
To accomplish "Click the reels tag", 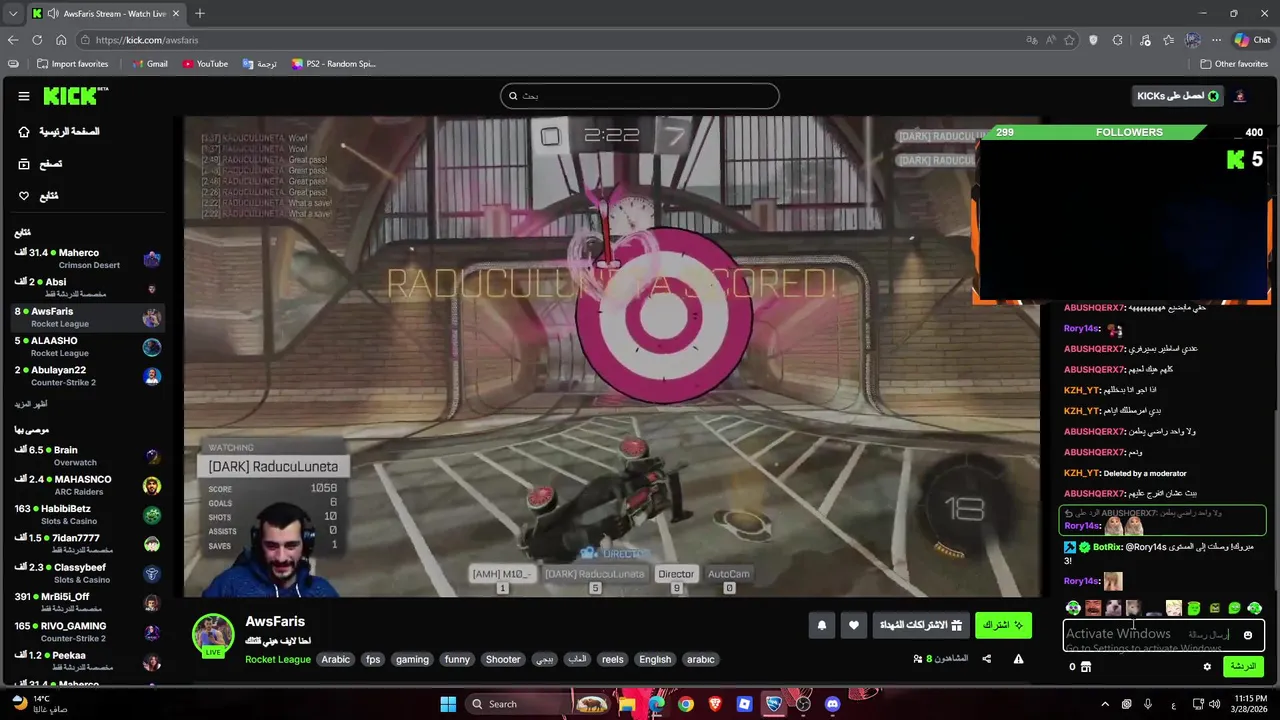I will (613, 659).
